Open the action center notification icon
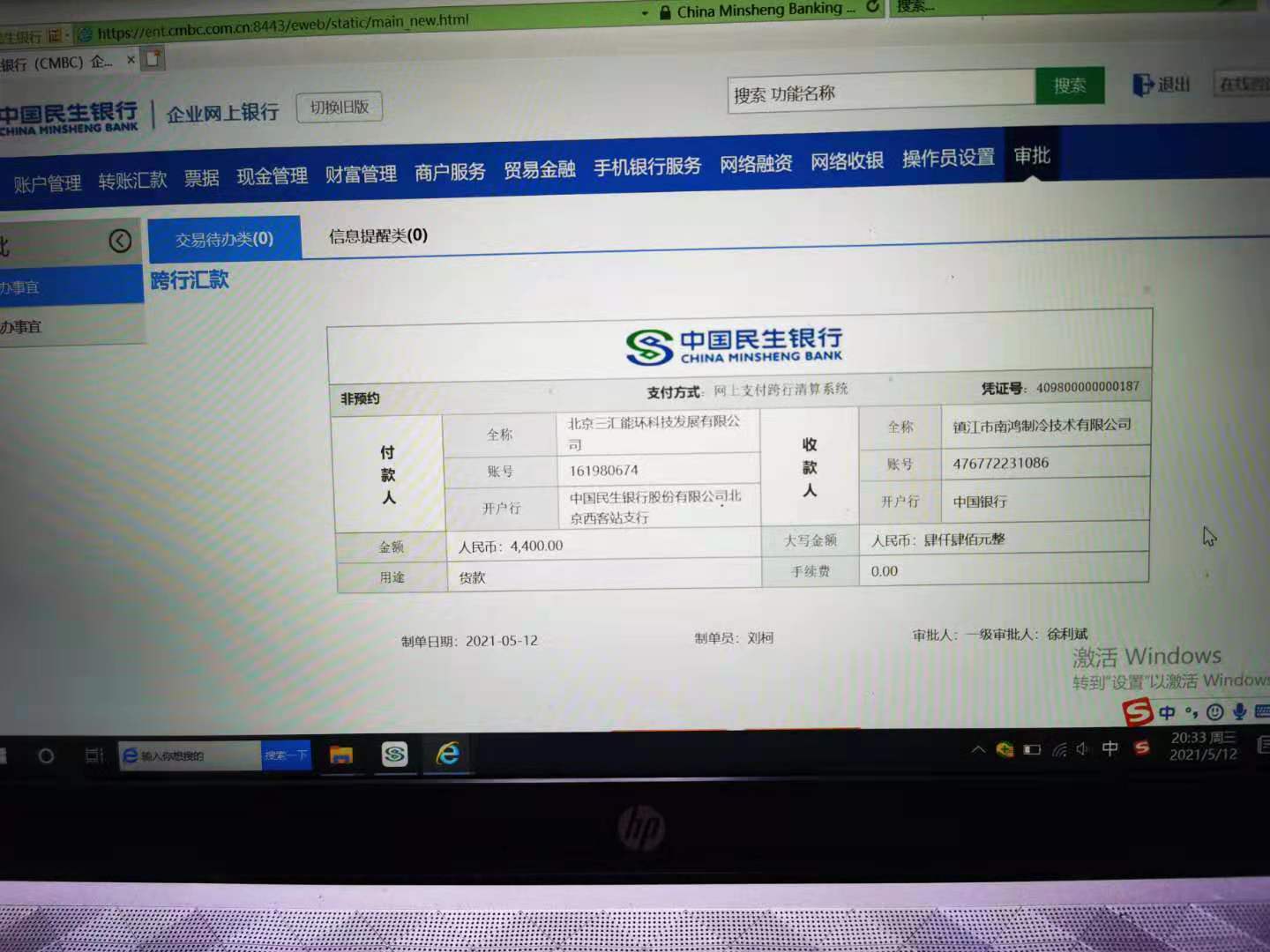The width and height of the screenshot is (1270, 952). click(x=1263, y=746)
